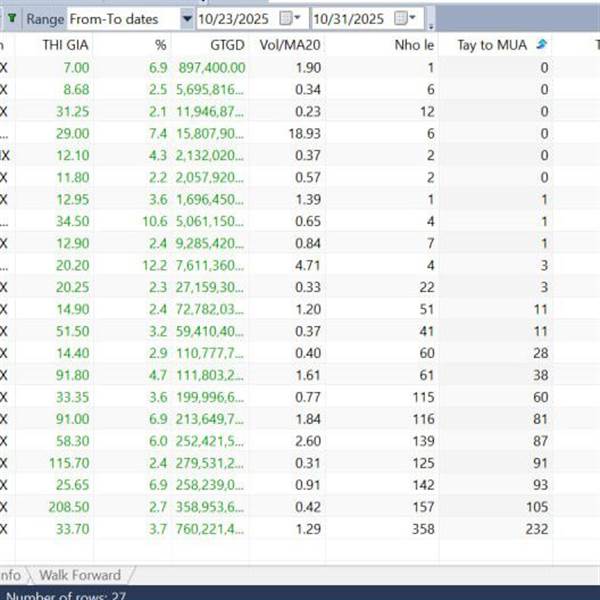This screenshot has width=600, height=600.
Task: Open the calendar picker for the 10/23/2025 date
Action: tap(290, 18)
